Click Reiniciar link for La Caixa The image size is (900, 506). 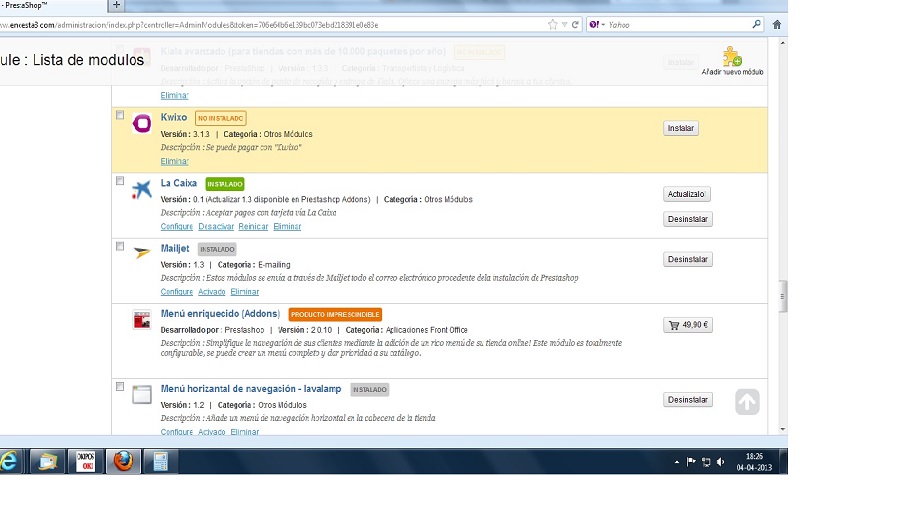[x=253, y=227]
